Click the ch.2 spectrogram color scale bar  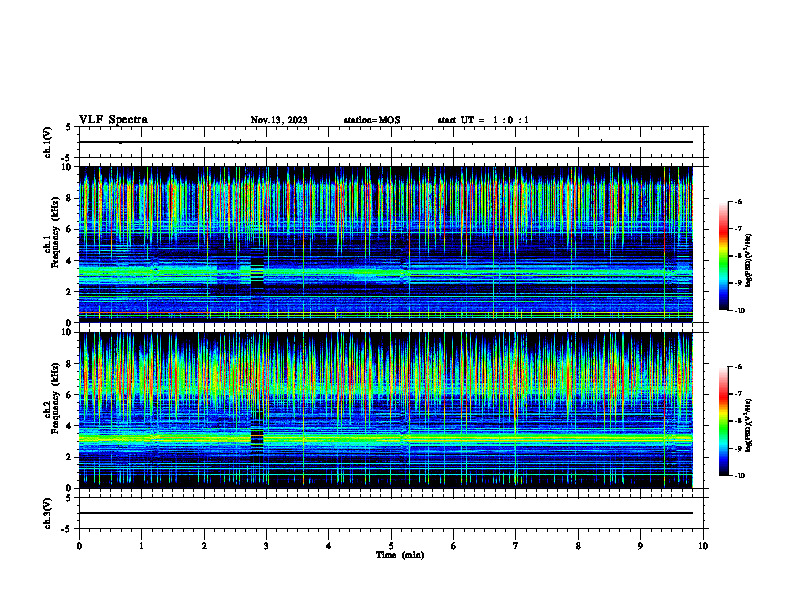pyautogui.click(x=724, y=421)
